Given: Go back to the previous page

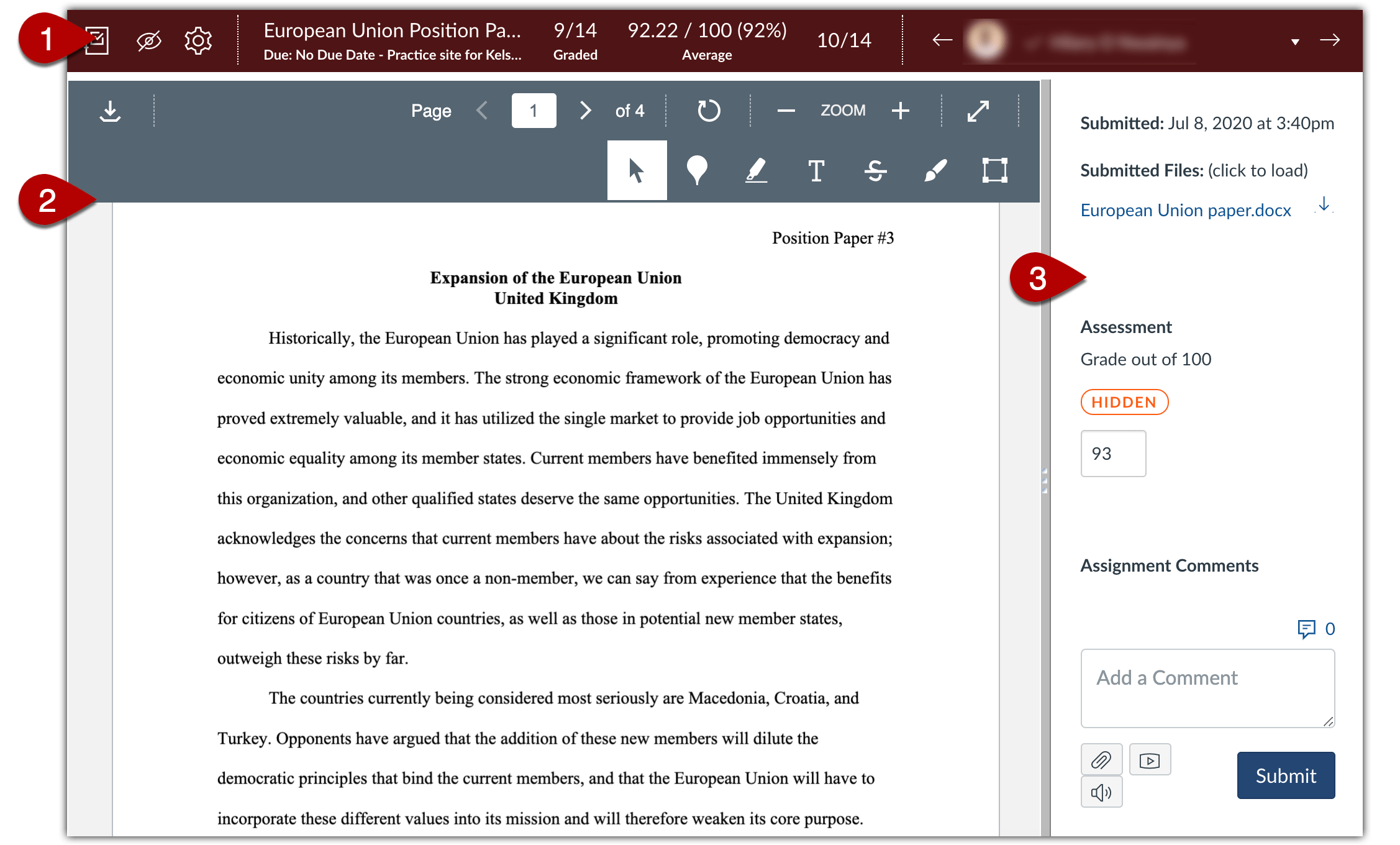Looking at the screenshot, I should click(x=482, y=110).
